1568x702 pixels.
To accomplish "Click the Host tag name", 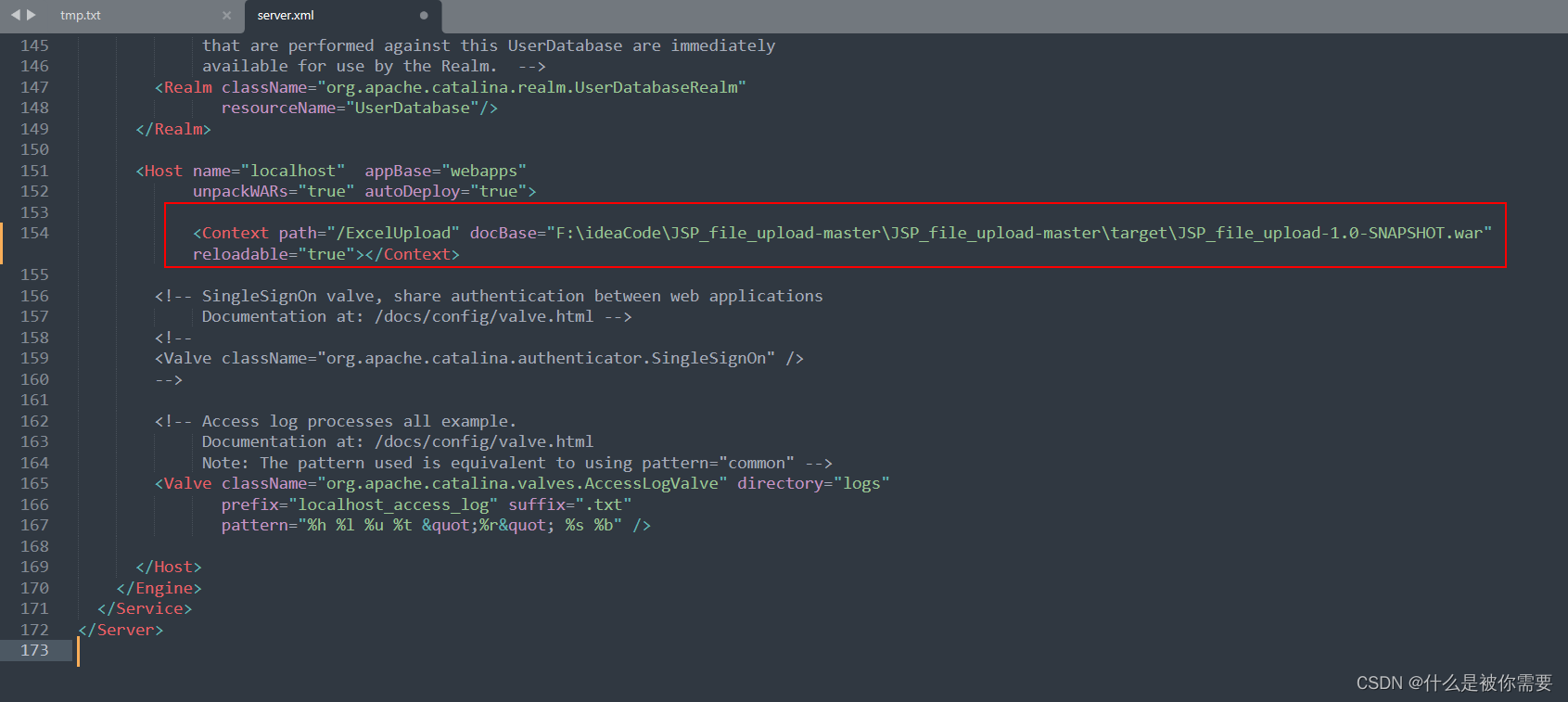I will [163, 171].
